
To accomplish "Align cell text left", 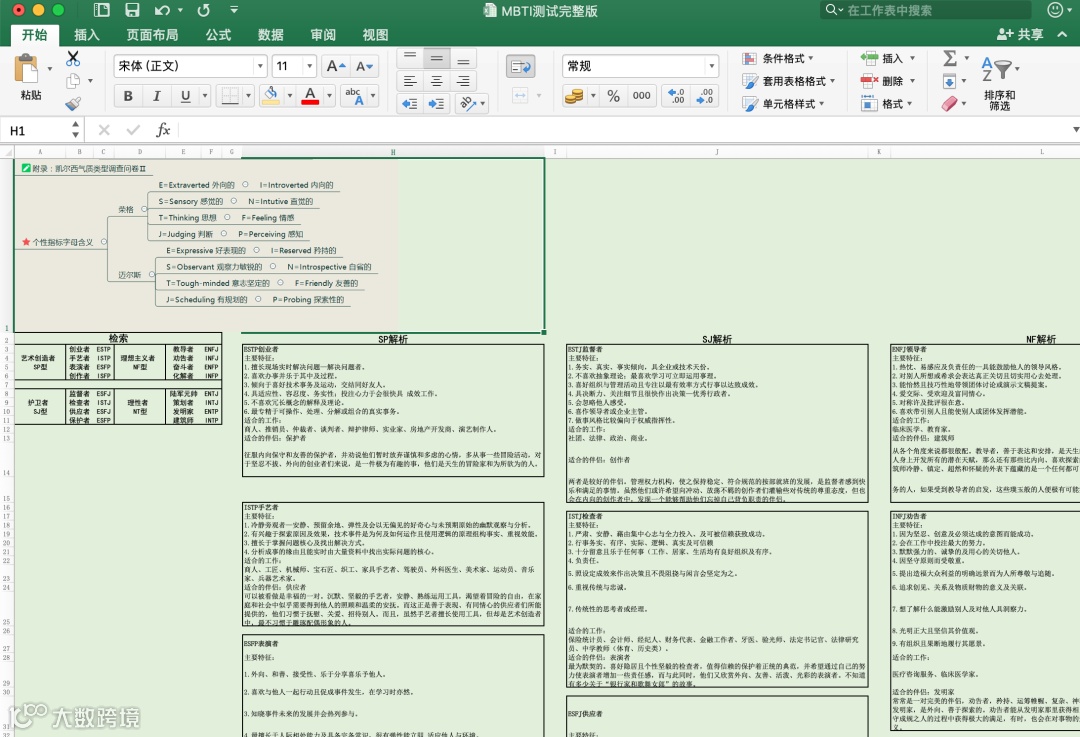I will coord(410,81).
